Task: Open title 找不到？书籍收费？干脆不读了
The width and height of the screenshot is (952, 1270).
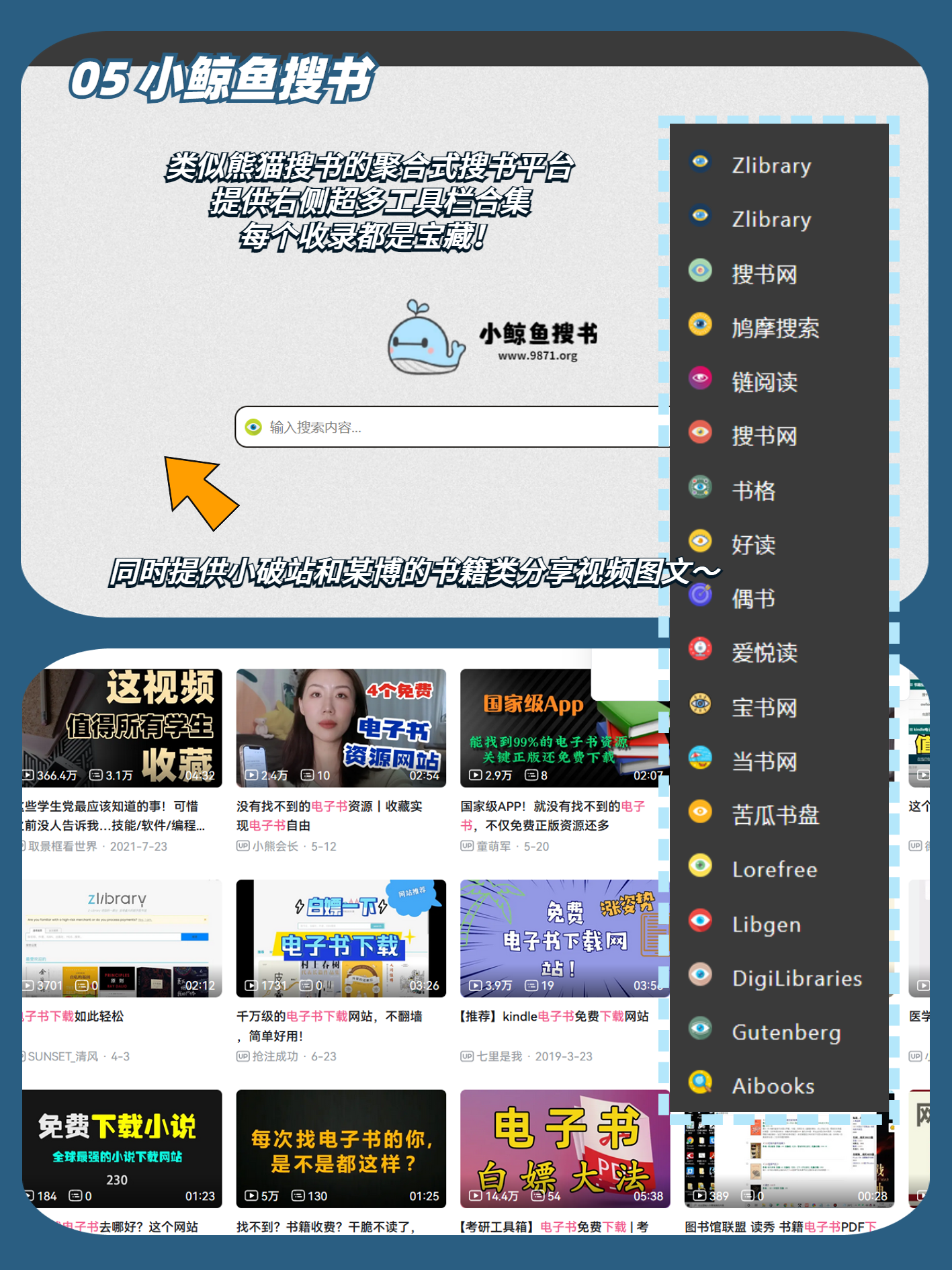Action: [326, 1227]
